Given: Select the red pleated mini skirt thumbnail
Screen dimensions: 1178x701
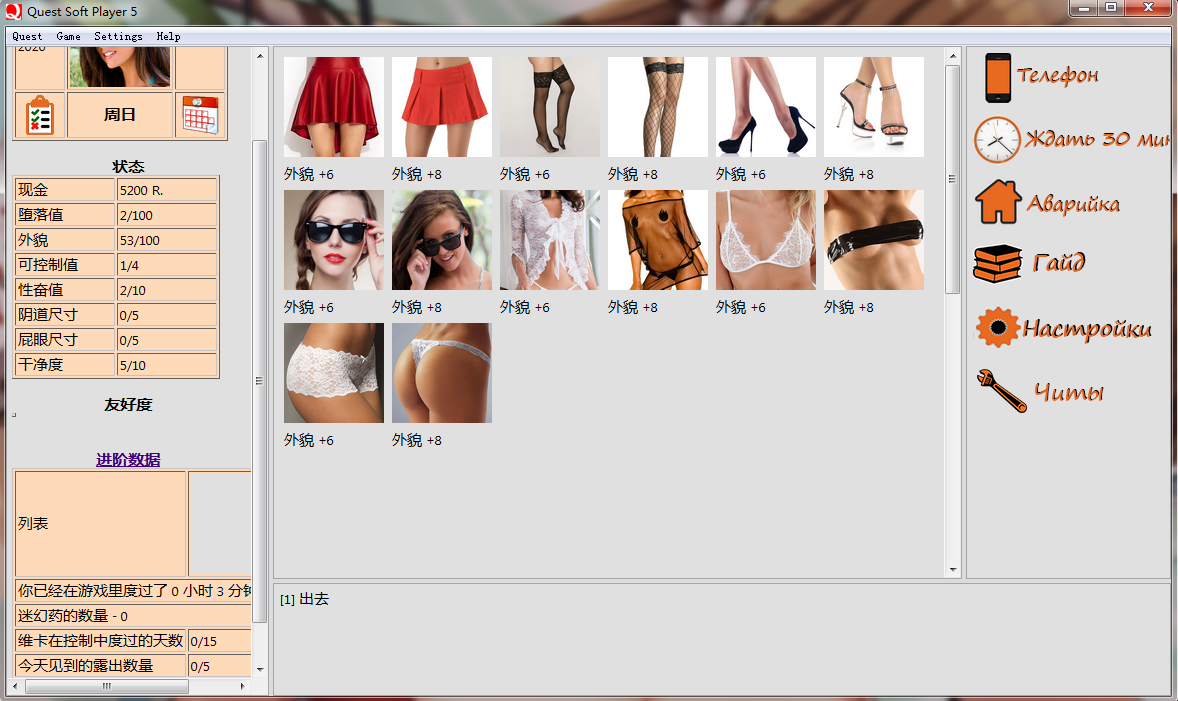Looking at the screenshot, I should coord(442,107).
